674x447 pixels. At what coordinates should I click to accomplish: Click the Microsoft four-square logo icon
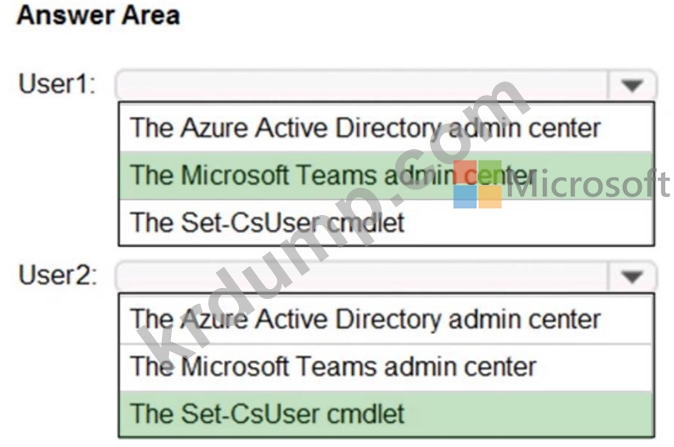[477, 183]
